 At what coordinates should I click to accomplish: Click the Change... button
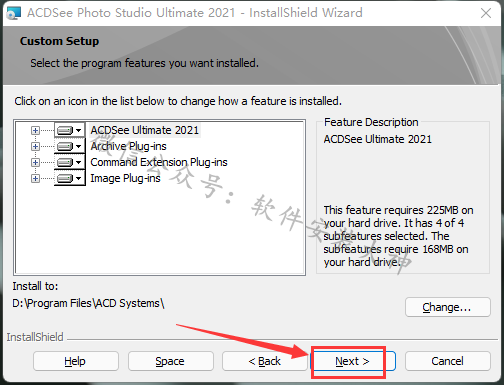pos(448,307)
